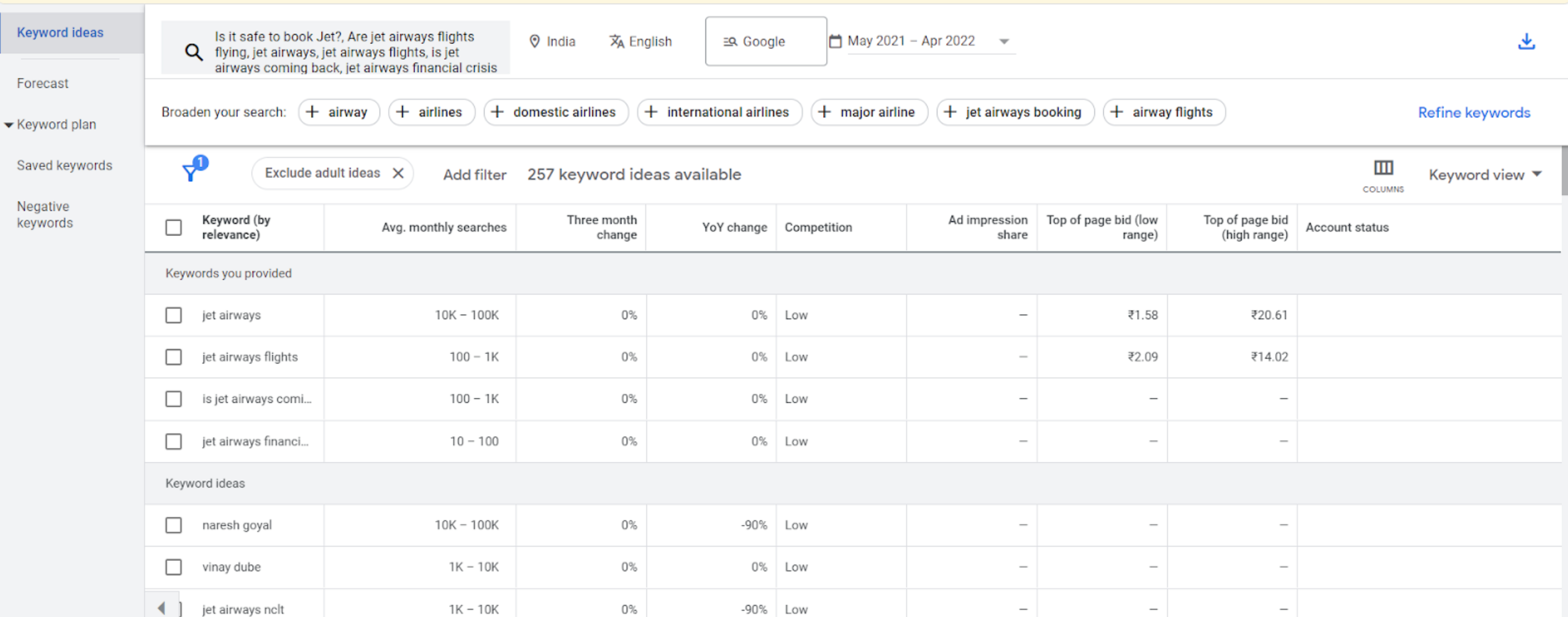Click the Google search network icon
The width and height of the screenshot is (1568, 617).
(x=730, y=41)
